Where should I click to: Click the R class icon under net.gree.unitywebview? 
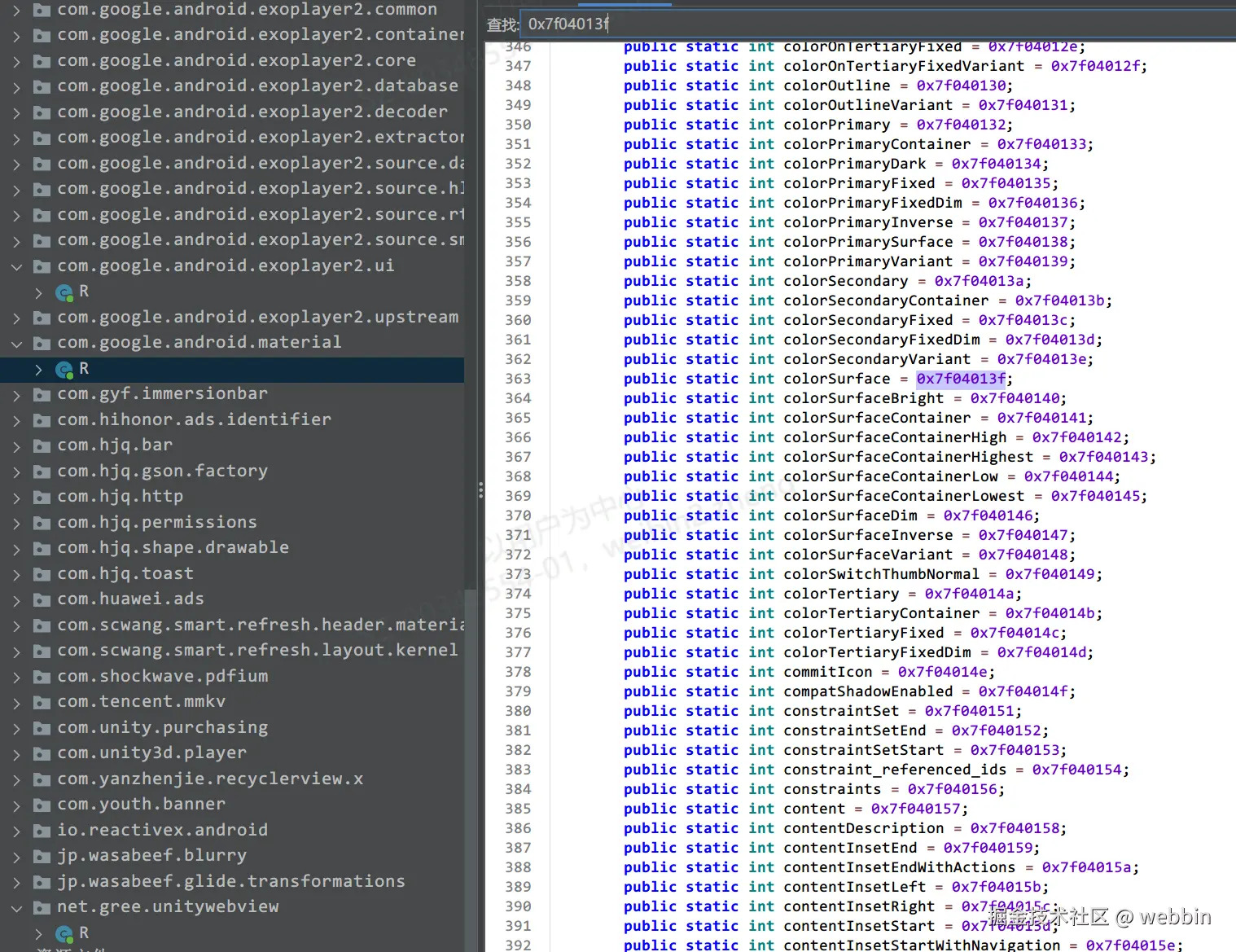(x=64, y=933)
